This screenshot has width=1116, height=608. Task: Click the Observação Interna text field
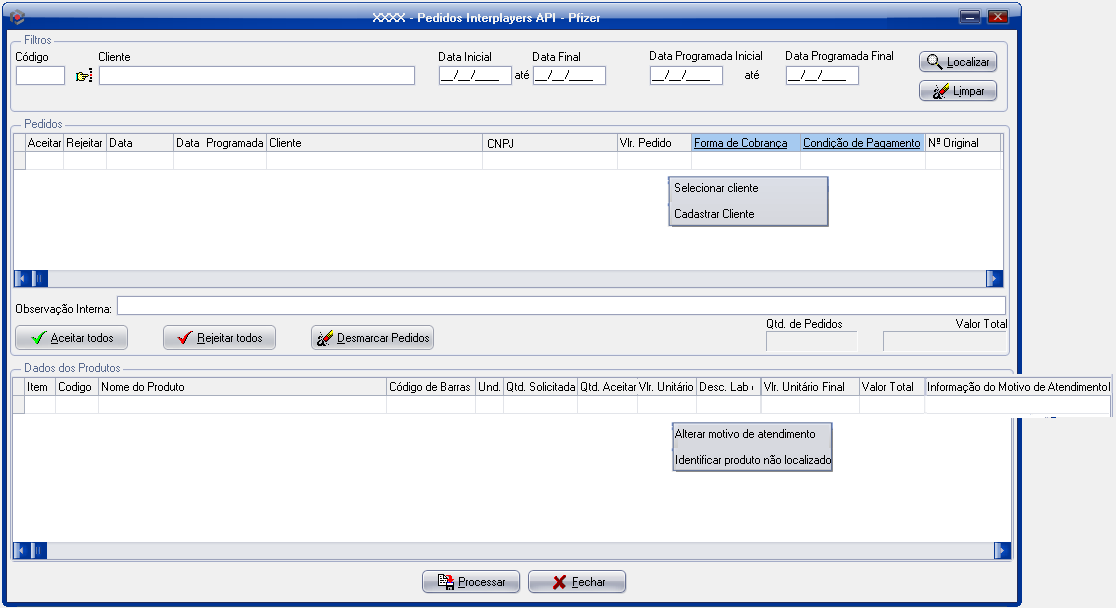[x=561, y=306]
